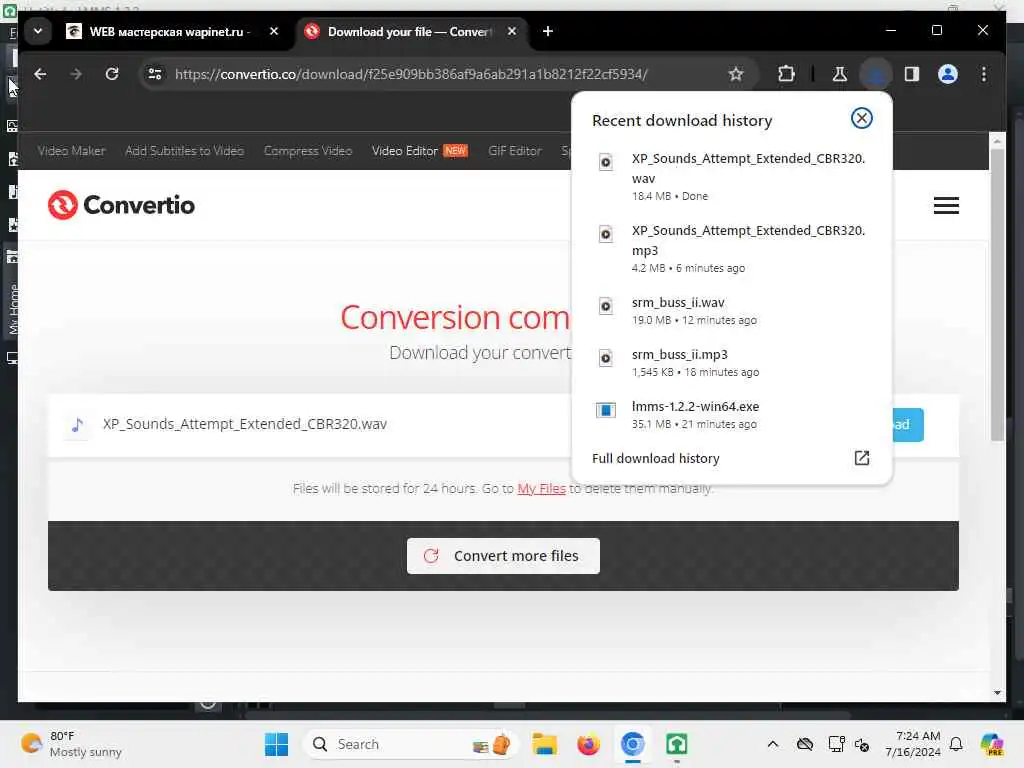Open site information icon in address bar
The image size is (1024, 768).
pyautogui.click(x=155, y=74)
